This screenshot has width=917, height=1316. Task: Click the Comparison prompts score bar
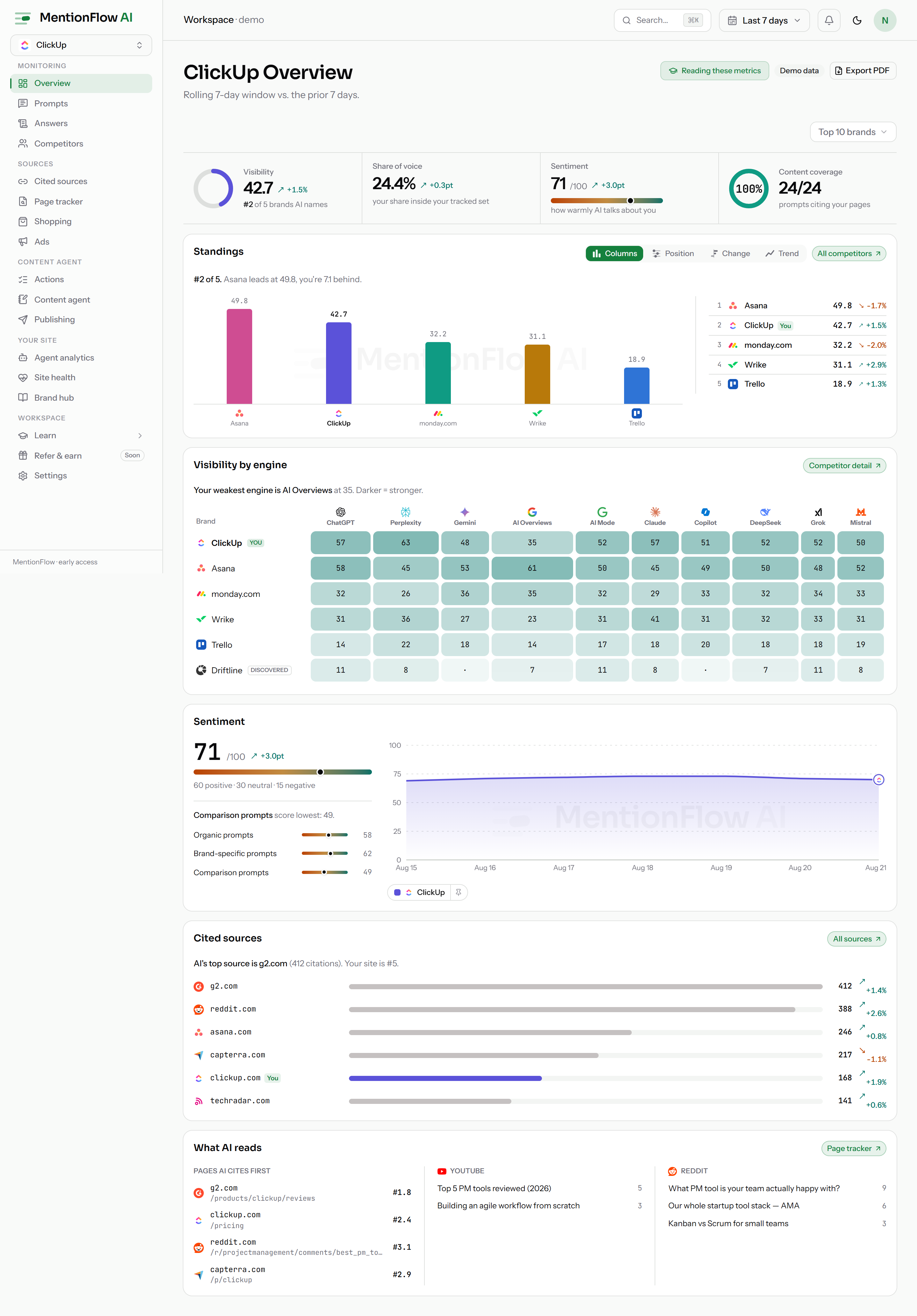[324, 872]
